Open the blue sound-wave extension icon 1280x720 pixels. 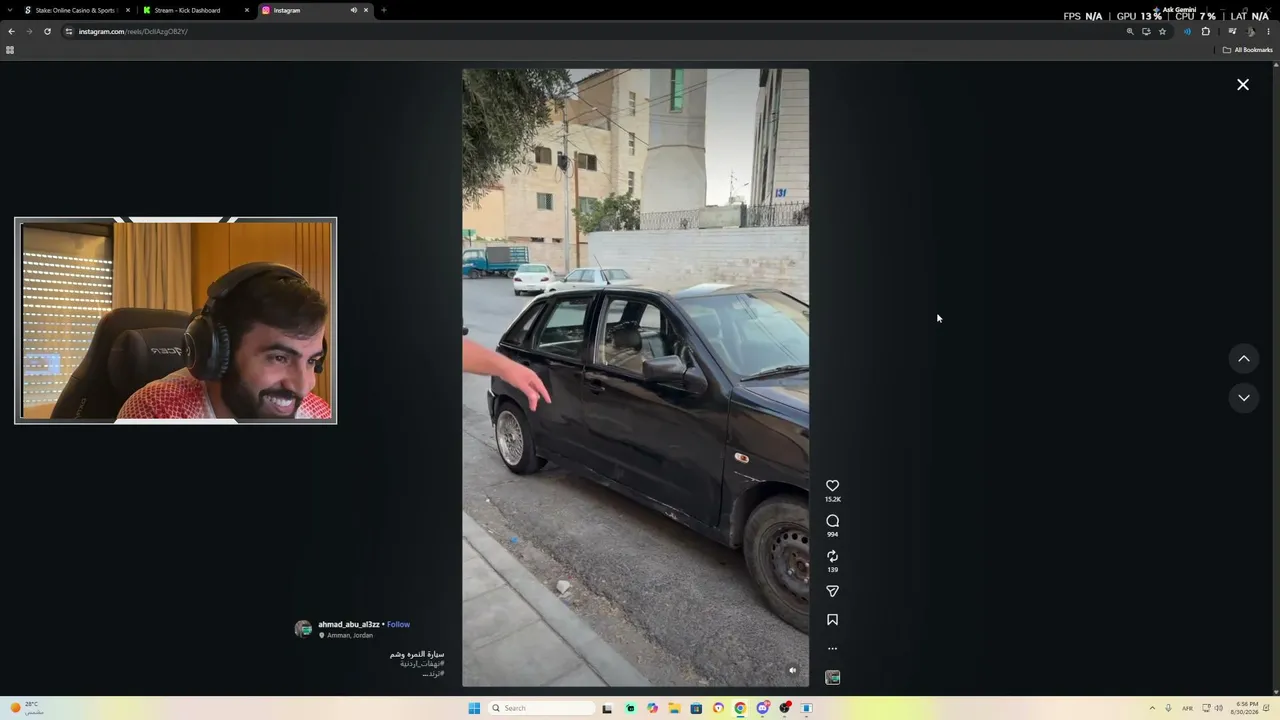(1187, 31)
